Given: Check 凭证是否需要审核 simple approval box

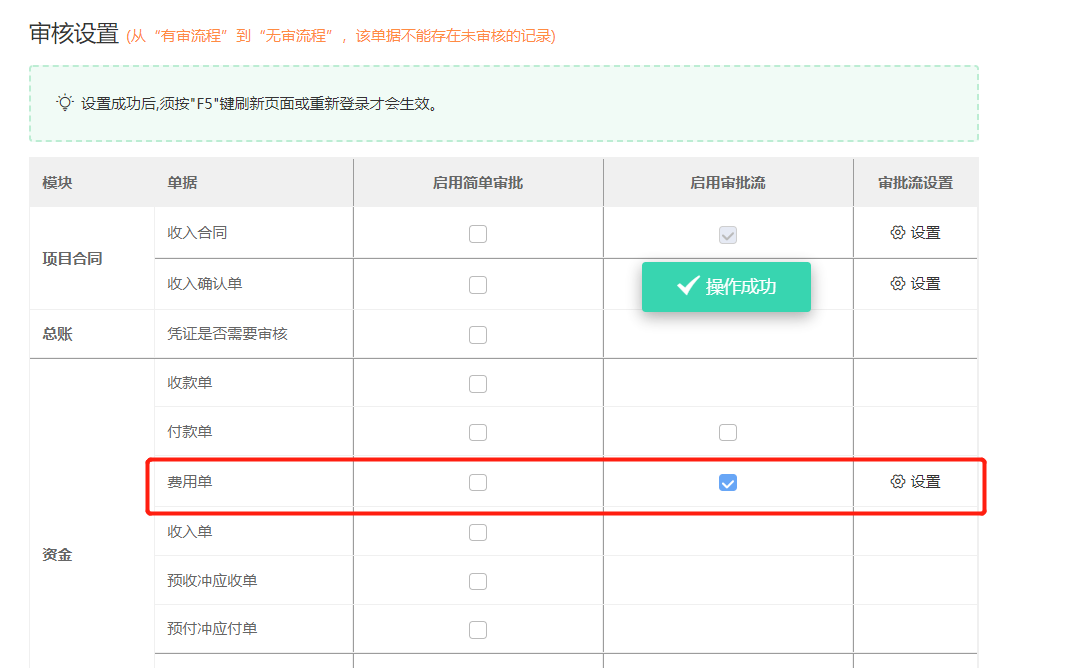Looking at the screenshot, I should (x=477, y=334).
